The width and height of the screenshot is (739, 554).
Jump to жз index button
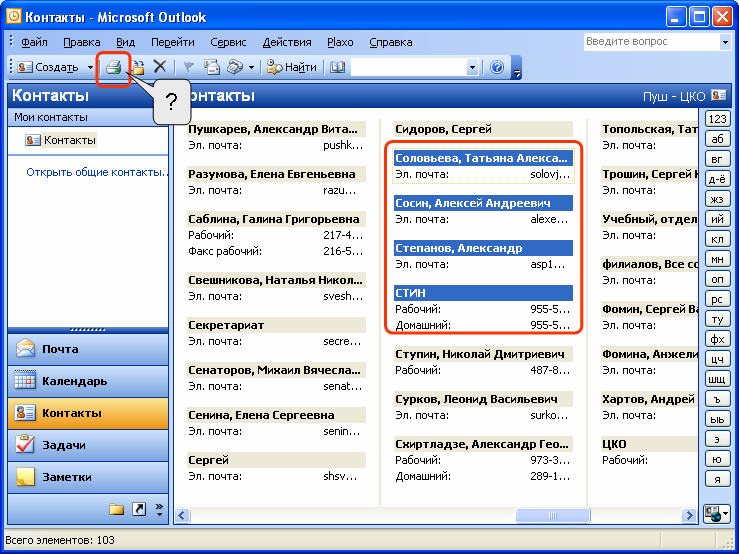[717, 199]
